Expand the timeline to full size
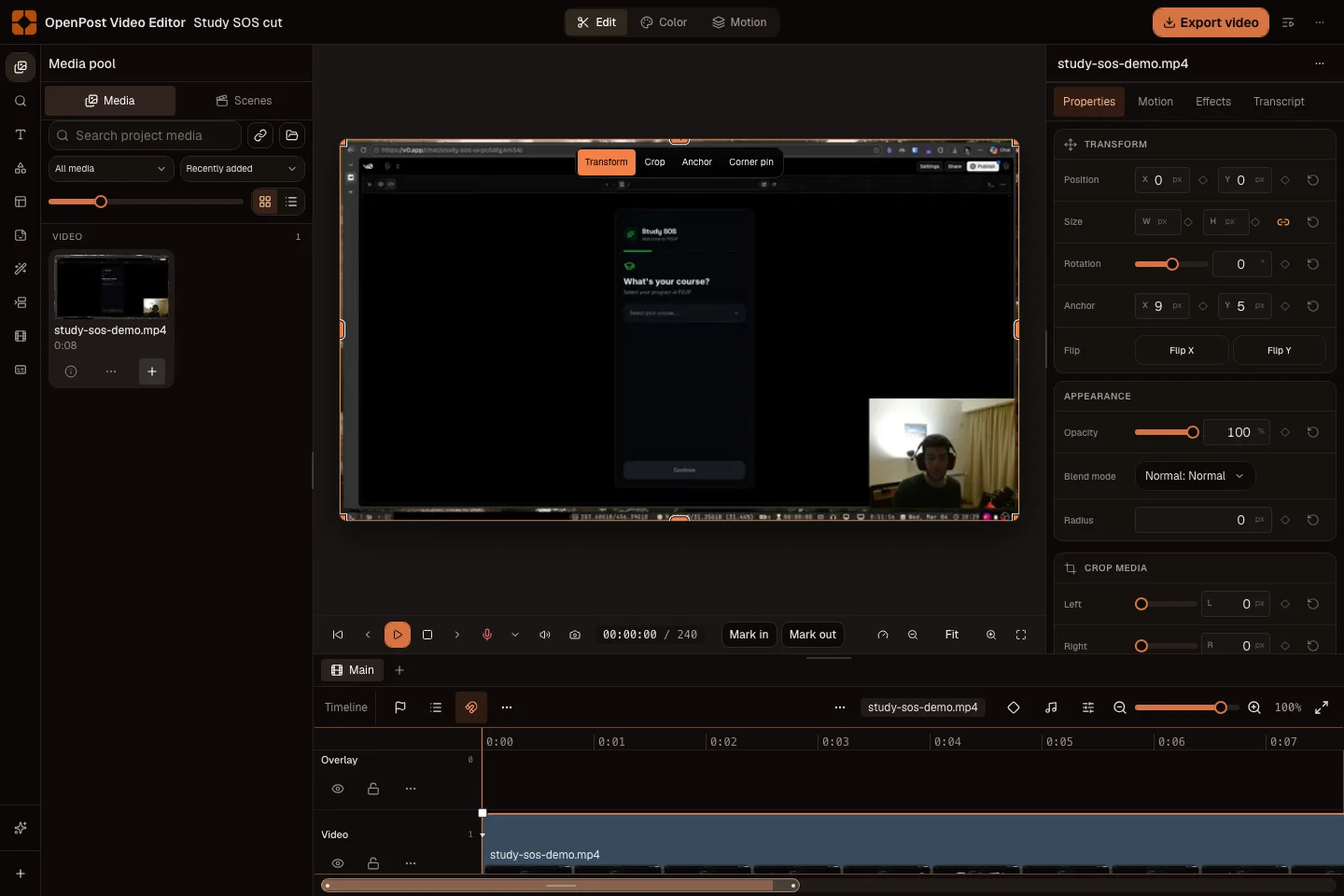Screen dimensions: 1344x896 [1322, 707]
